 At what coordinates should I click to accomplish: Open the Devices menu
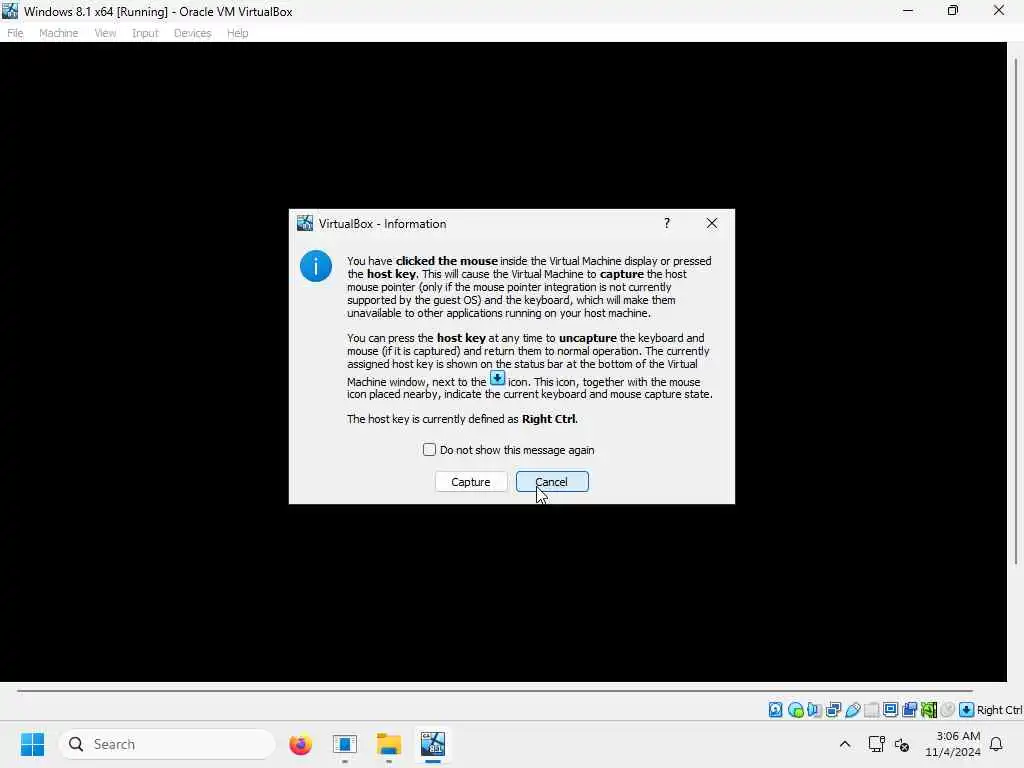pos(192,33)
